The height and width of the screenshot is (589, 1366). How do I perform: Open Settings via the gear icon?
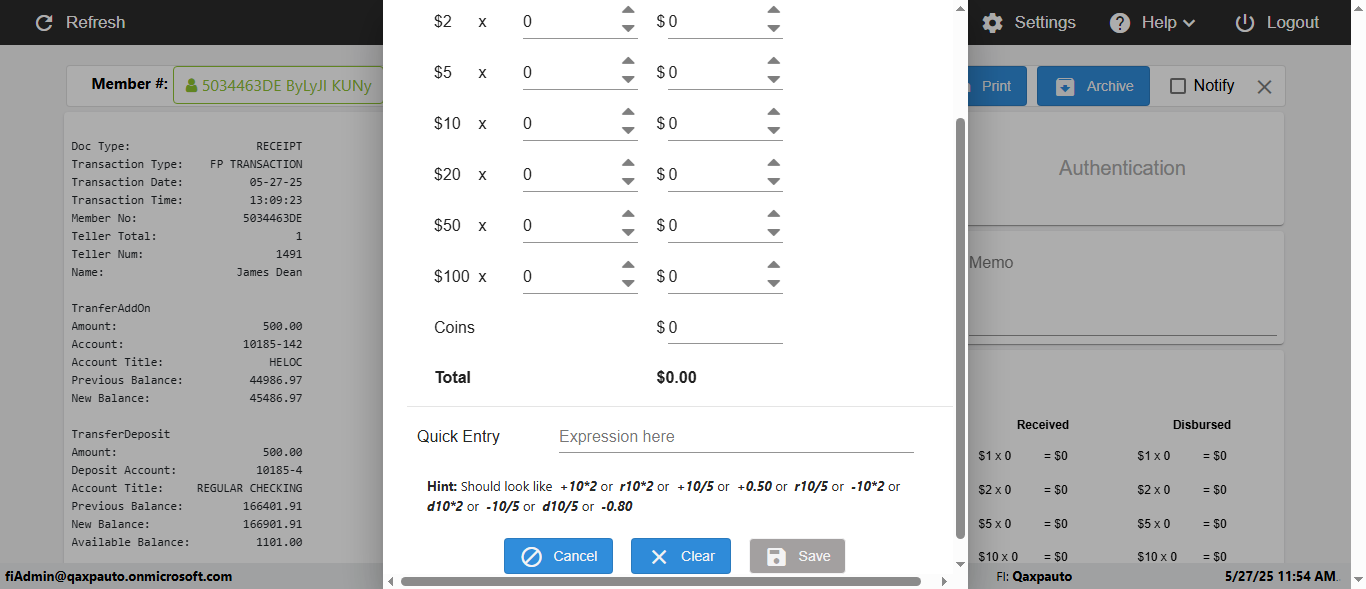click(x=992, y=22)
